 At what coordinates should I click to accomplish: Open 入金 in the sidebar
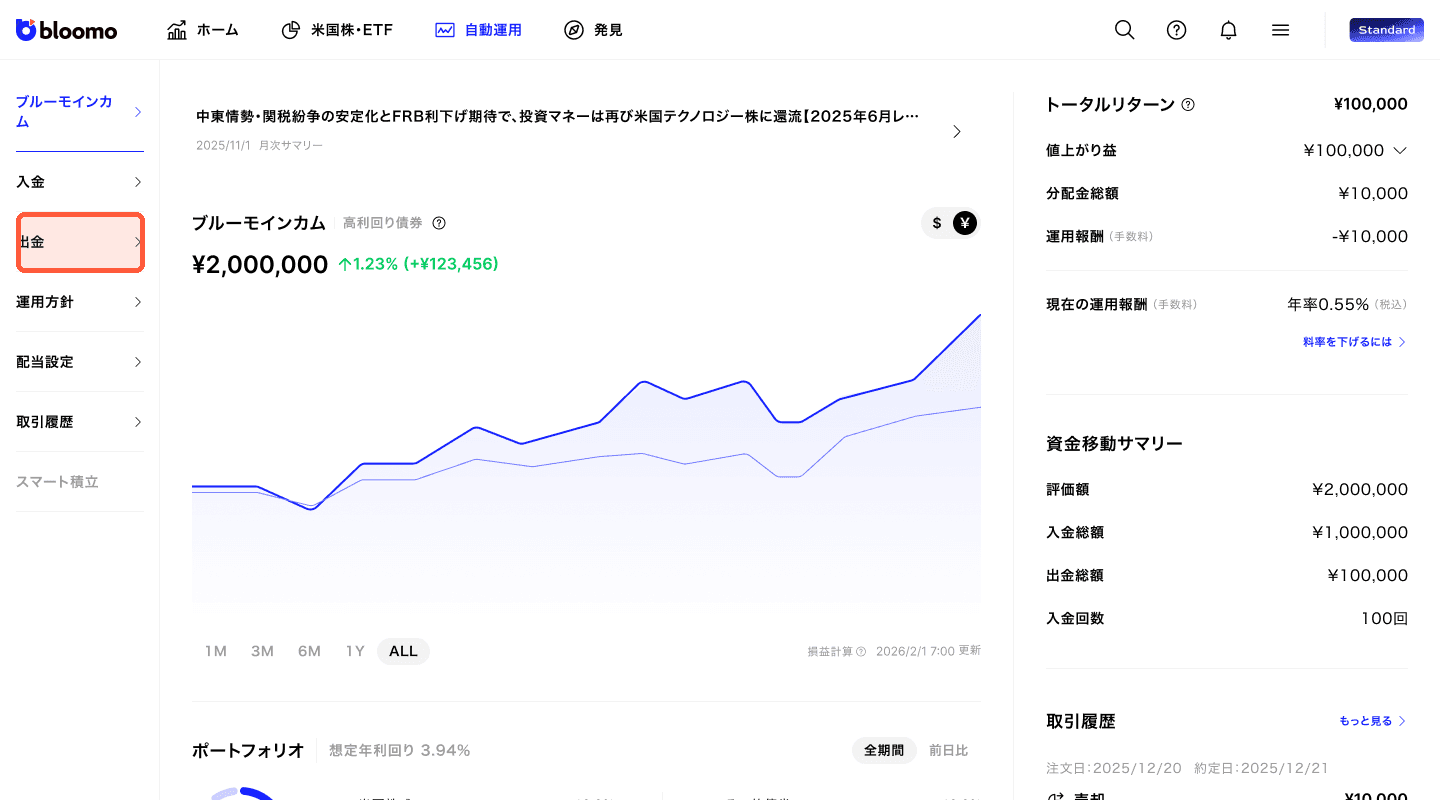[x=80, y=182]
